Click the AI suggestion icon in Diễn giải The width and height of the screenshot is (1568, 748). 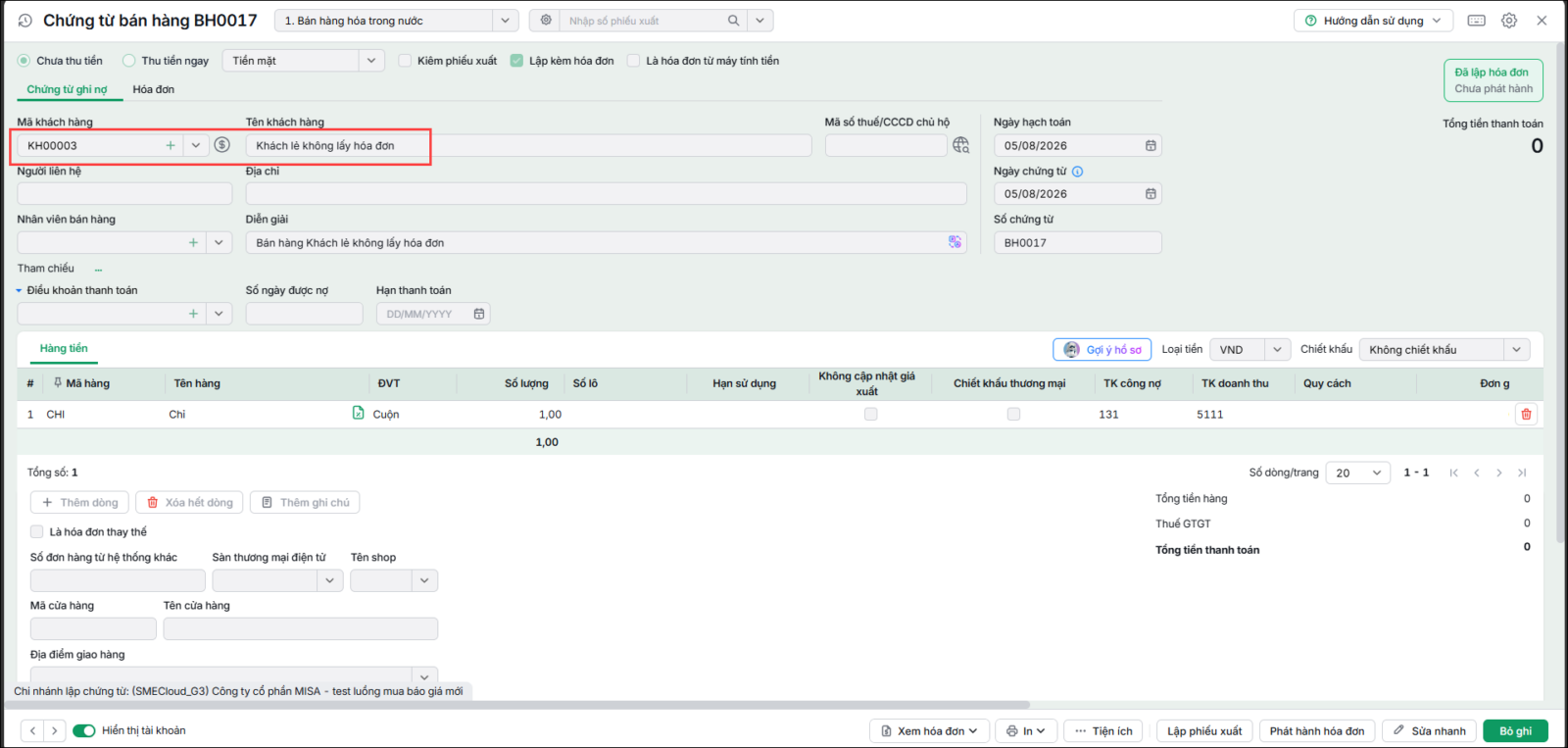[955, 242]
